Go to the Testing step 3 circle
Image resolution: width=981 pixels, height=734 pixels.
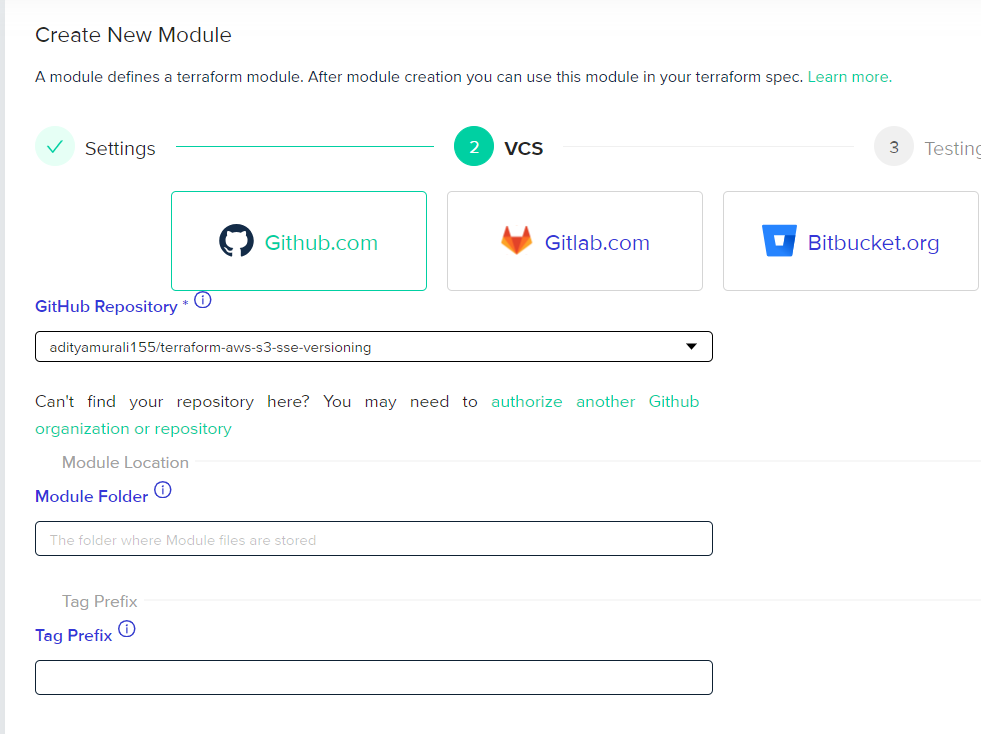coord(893,146)
